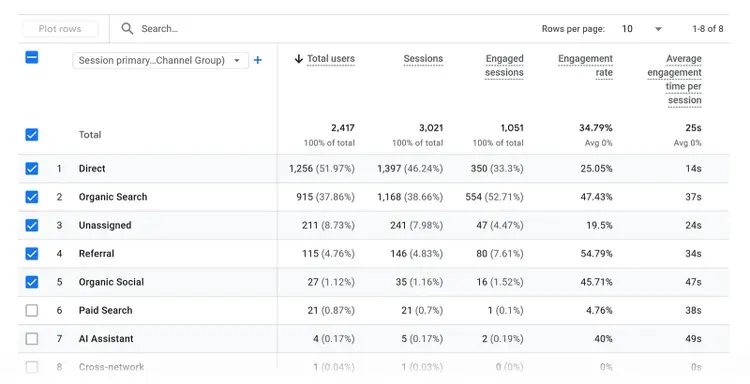Screen dimensions: 750x384
Task: Click Referral's 54.79% engagement rate
Action: pos(596,253)
